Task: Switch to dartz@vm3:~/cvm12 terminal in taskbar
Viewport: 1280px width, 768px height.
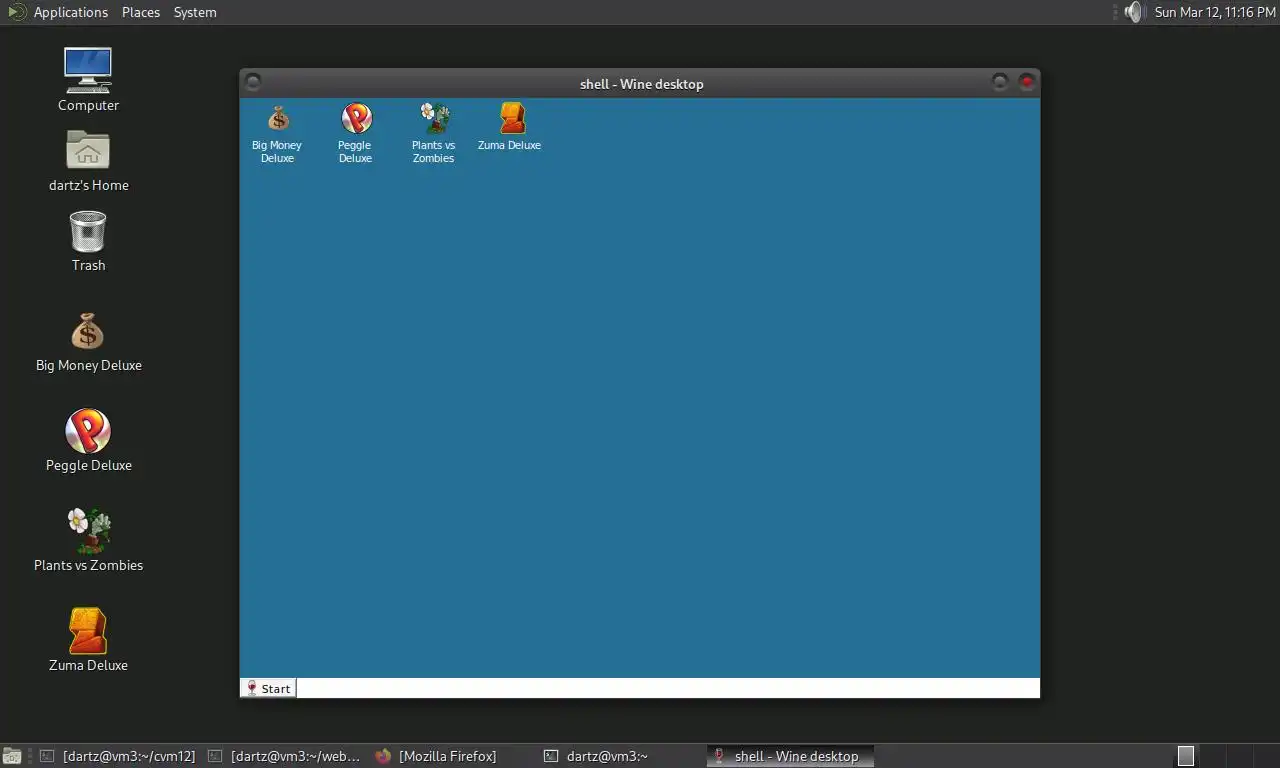Action: click(118, 756)
